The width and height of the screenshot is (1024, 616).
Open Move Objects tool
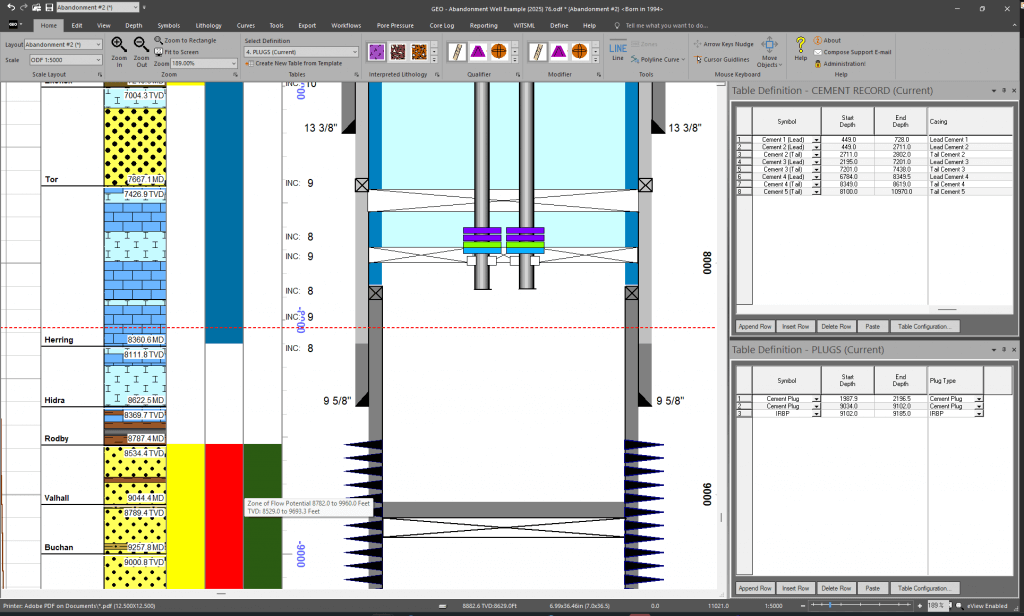(x=770, y=52)
